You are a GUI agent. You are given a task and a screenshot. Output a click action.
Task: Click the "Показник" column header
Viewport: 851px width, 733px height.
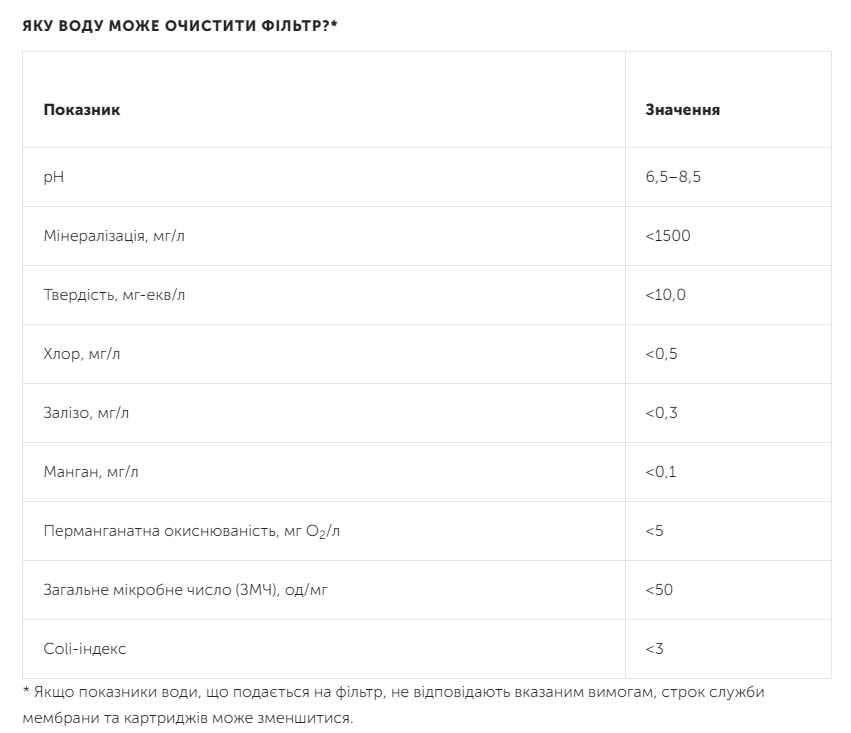click(x=82, y=110)
